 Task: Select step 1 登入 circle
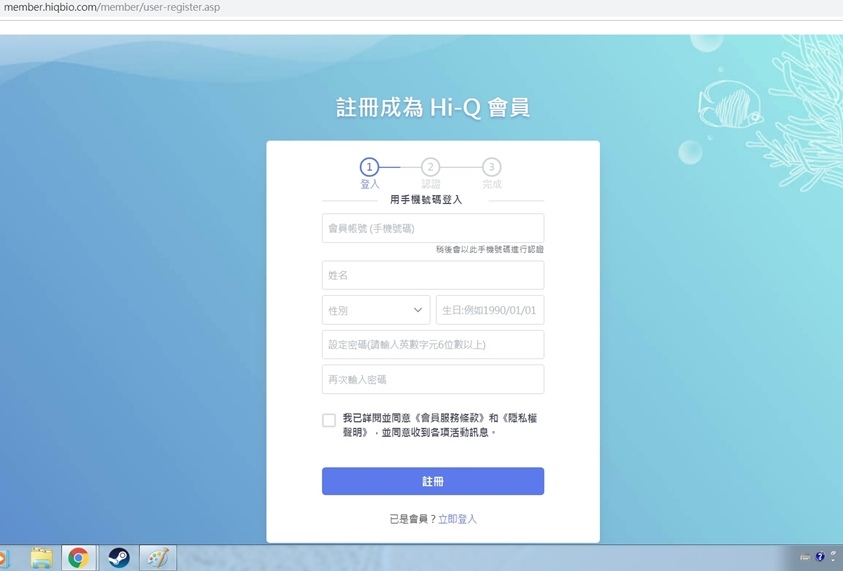[x=369, y=167]
